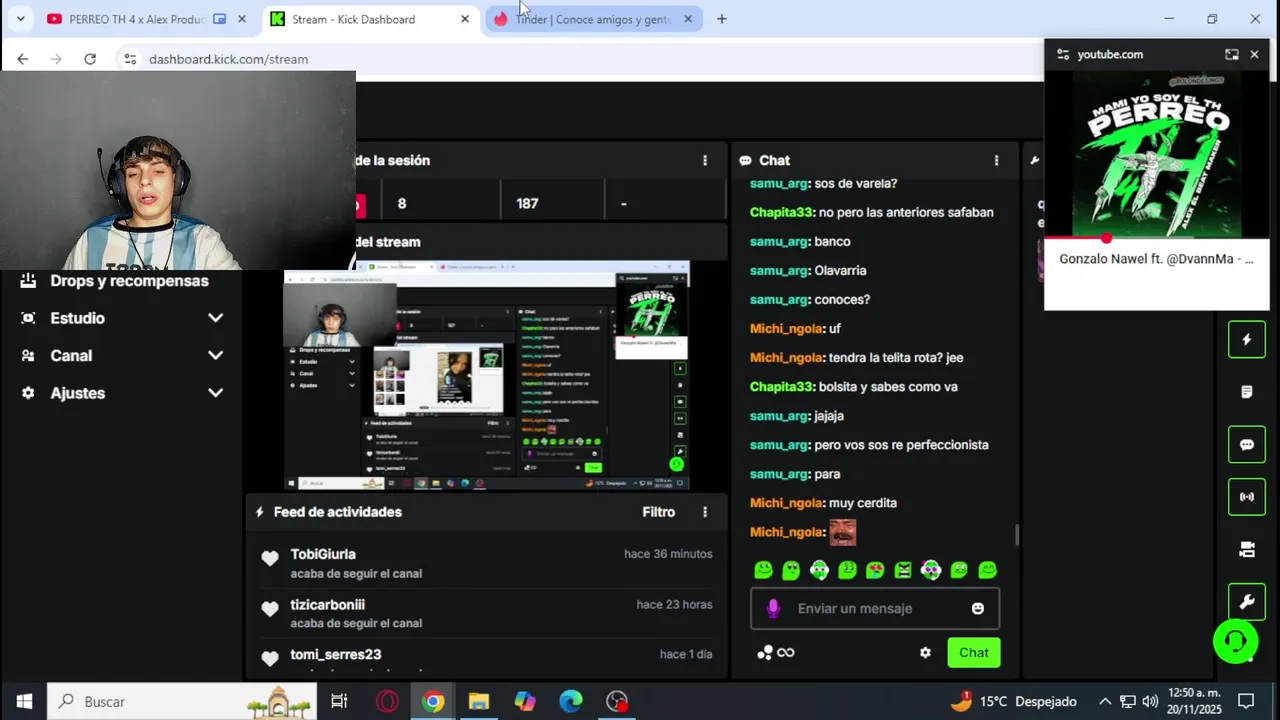This screenshot has width=1280, height=720.
Task: Reload the Kick dashboard page
Action: tap(90, 59)
